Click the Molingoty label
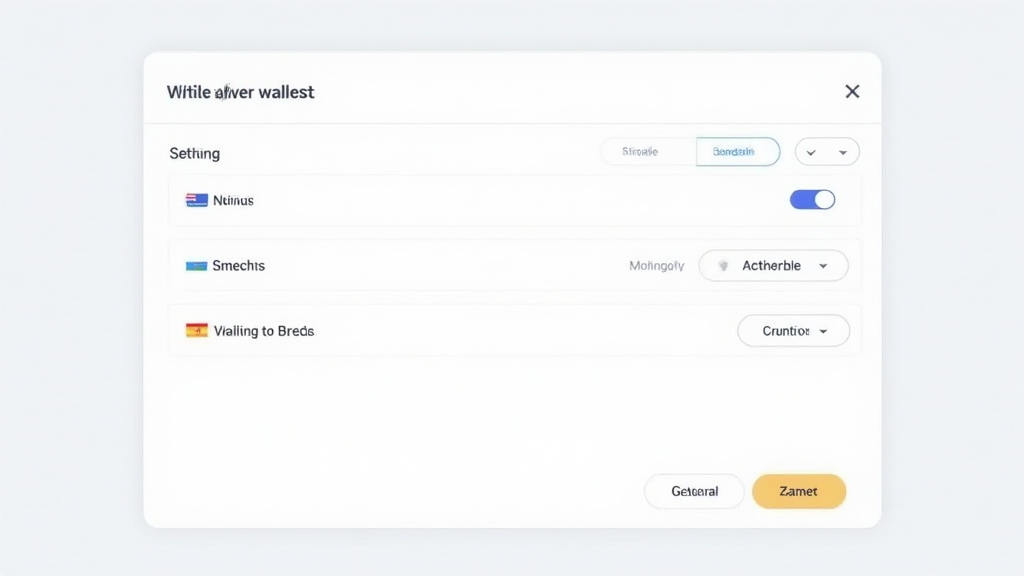This screenshot has height=576, width=1024. 657,266
